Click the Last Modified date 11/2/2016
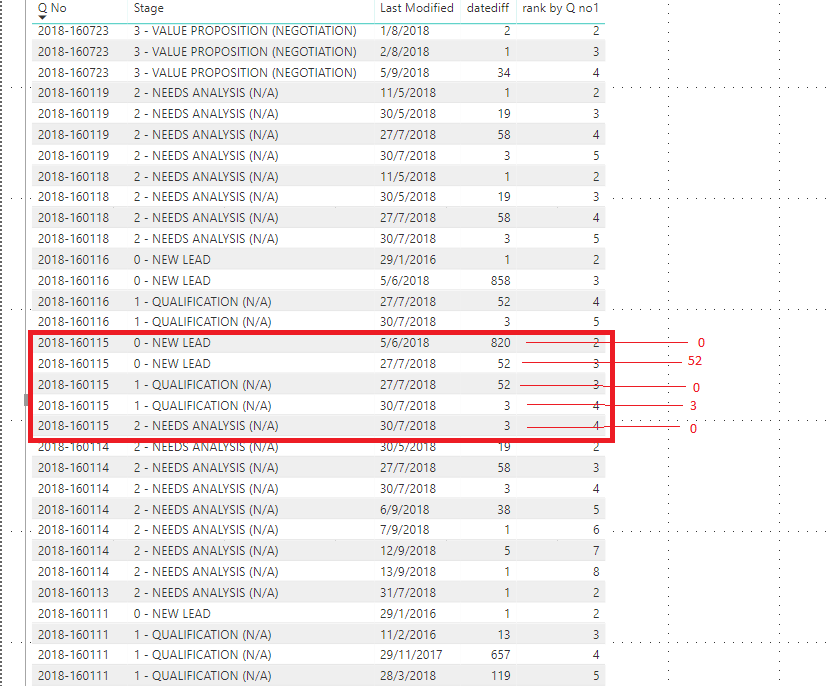 point(408,635)
